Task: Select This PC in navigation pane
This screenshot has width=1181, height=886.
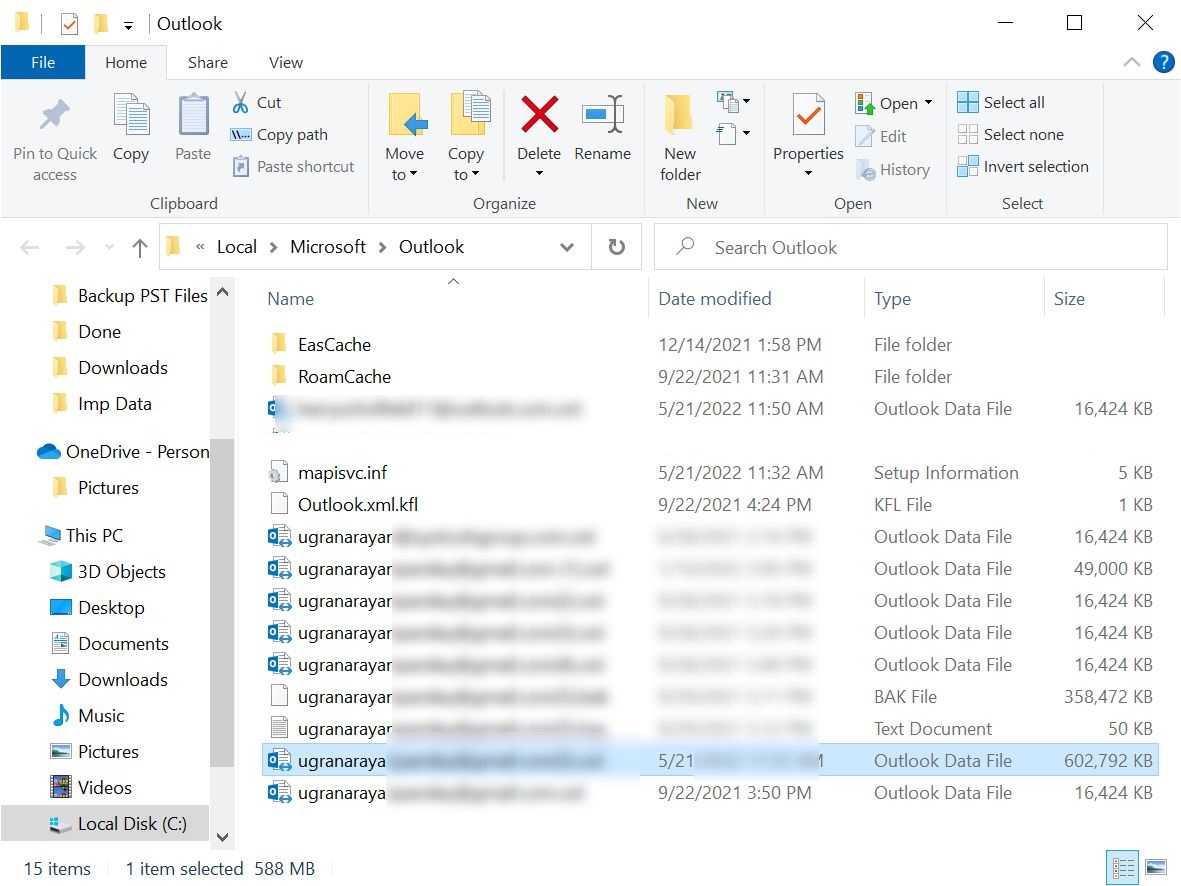Action: [x=83, y=536]
